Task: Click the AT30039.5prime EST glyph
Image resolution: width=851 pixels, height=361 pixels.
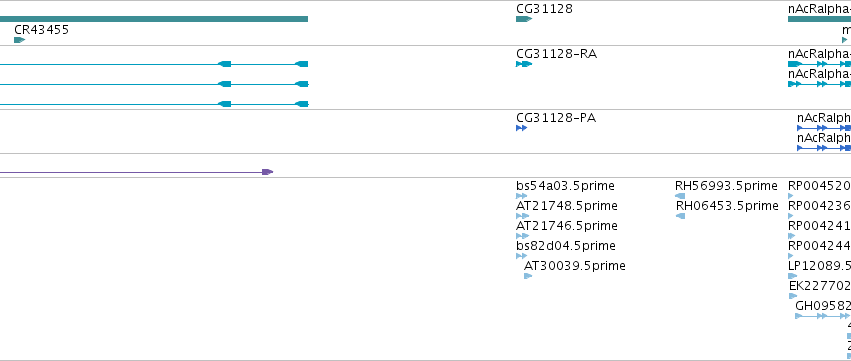Action: pyautogui.click(x=528, y=276)
